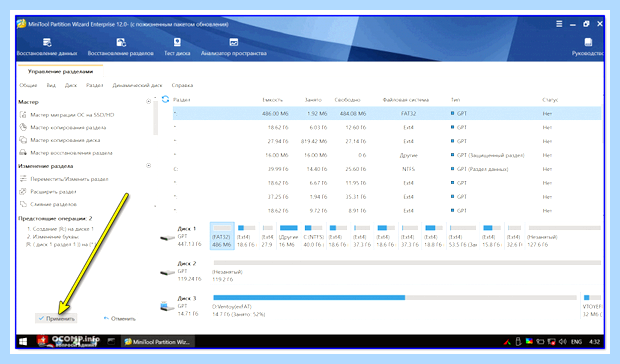Screen dimensions: 620x364
Task: Open the Диск menu
Action: (71, 85)
